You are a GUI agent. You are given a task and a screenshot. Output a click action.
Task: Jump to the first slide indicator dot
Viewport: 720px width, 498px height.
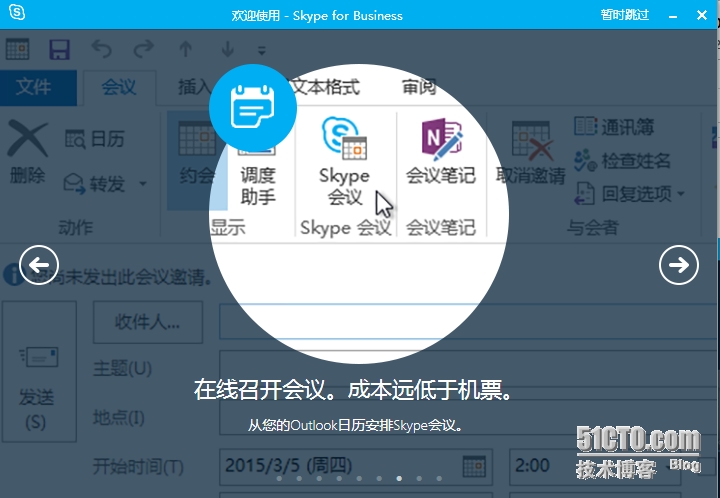[279, 478]
